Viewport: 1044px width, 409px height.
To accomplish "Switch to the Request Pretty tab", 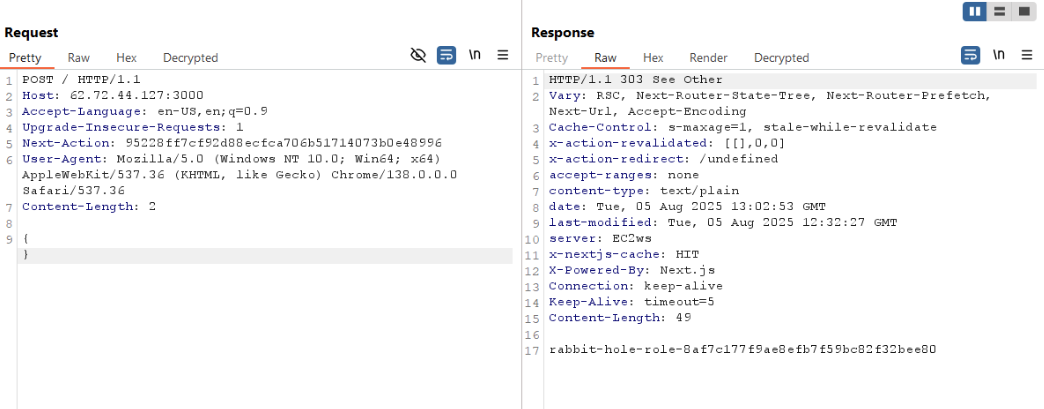I will point(25,58).
